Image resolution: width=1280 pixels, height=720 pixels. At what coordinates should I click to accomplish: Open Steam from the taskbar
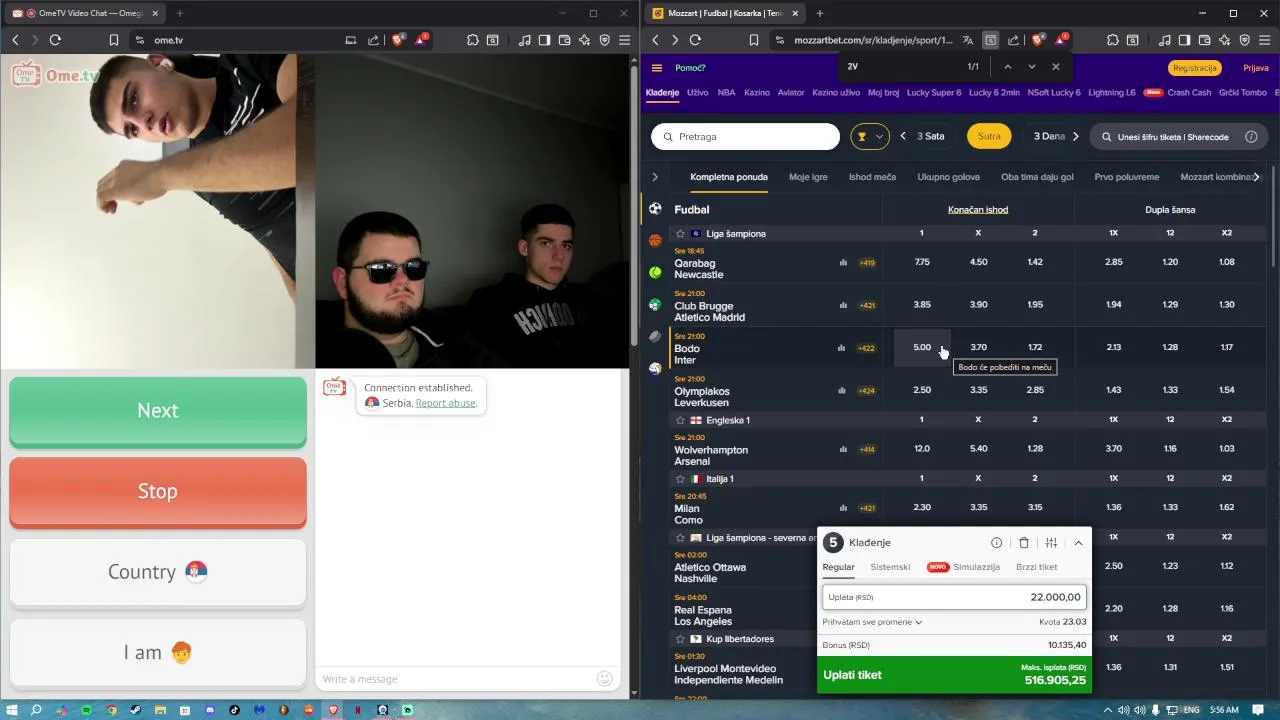click(x=135, y=710)
